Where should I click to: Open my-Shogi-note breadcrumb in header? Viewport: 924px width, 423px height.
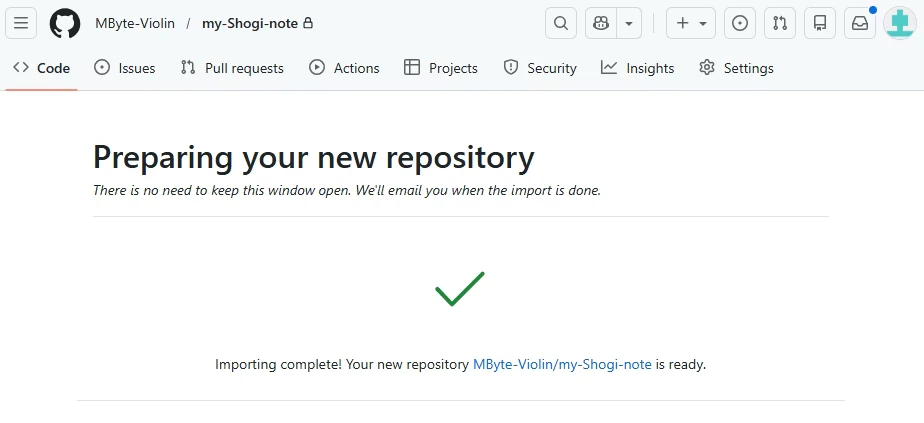click(250, 24)
